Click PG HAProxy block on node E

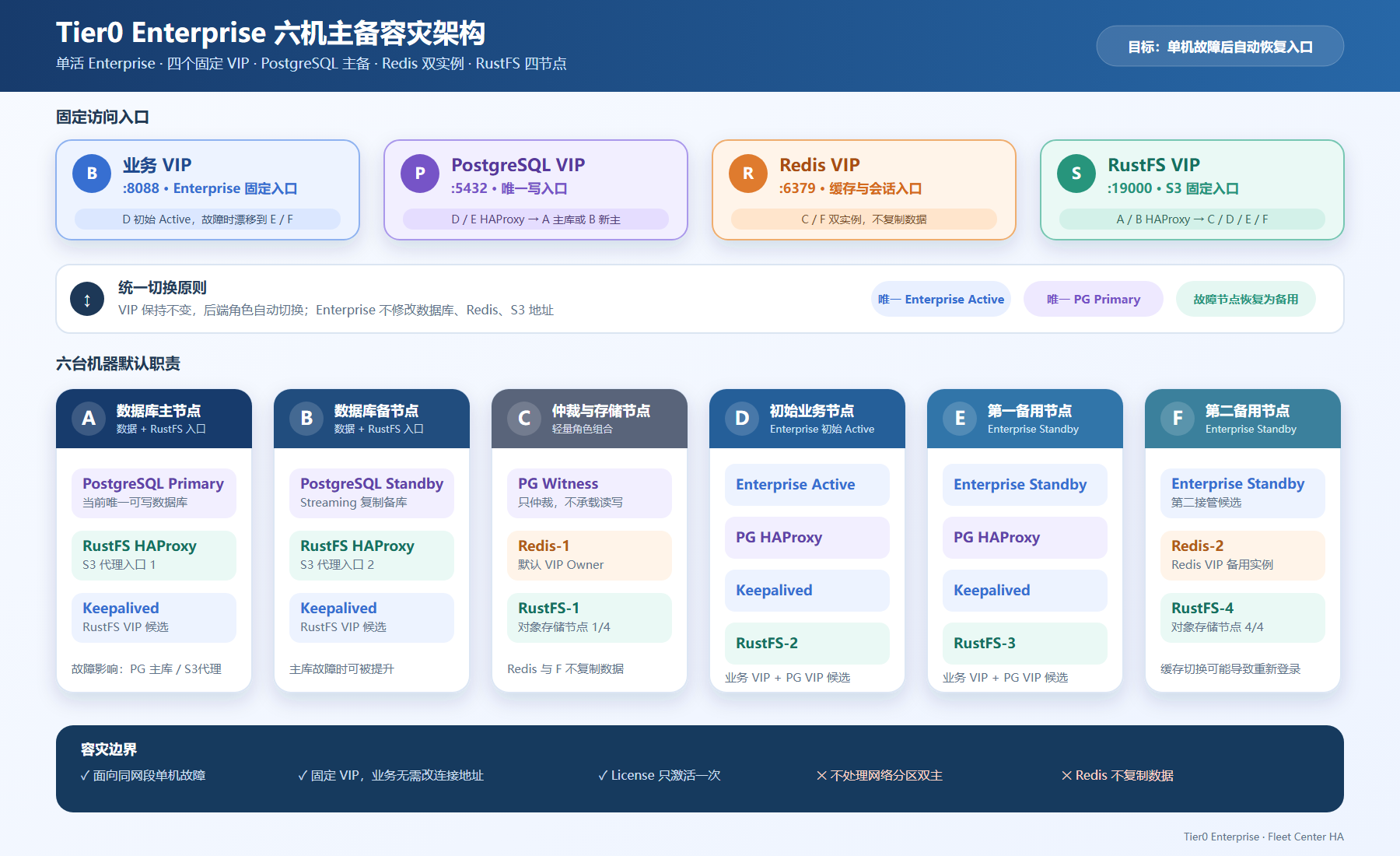coord(1025,538)
